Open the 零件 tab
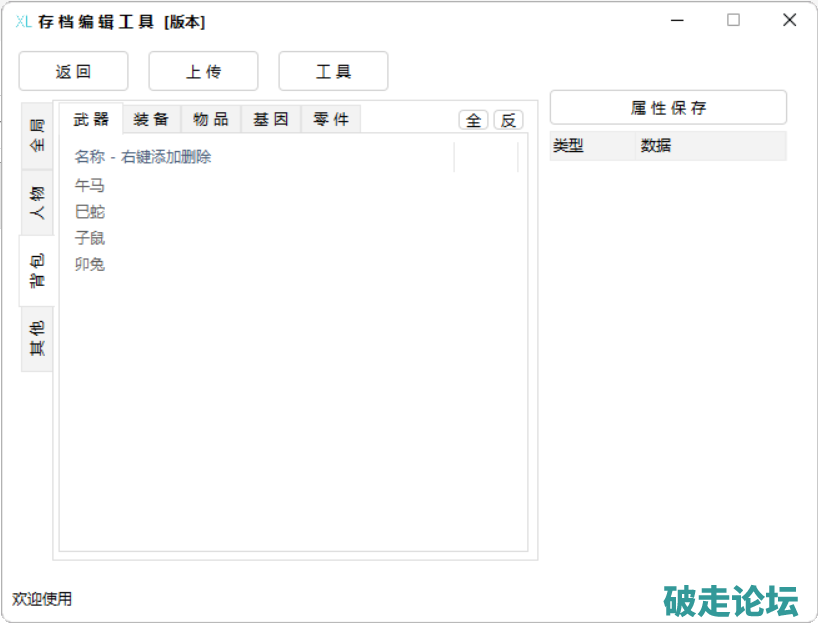The width and height of the screenshot is (818, 623). point(331,119)
